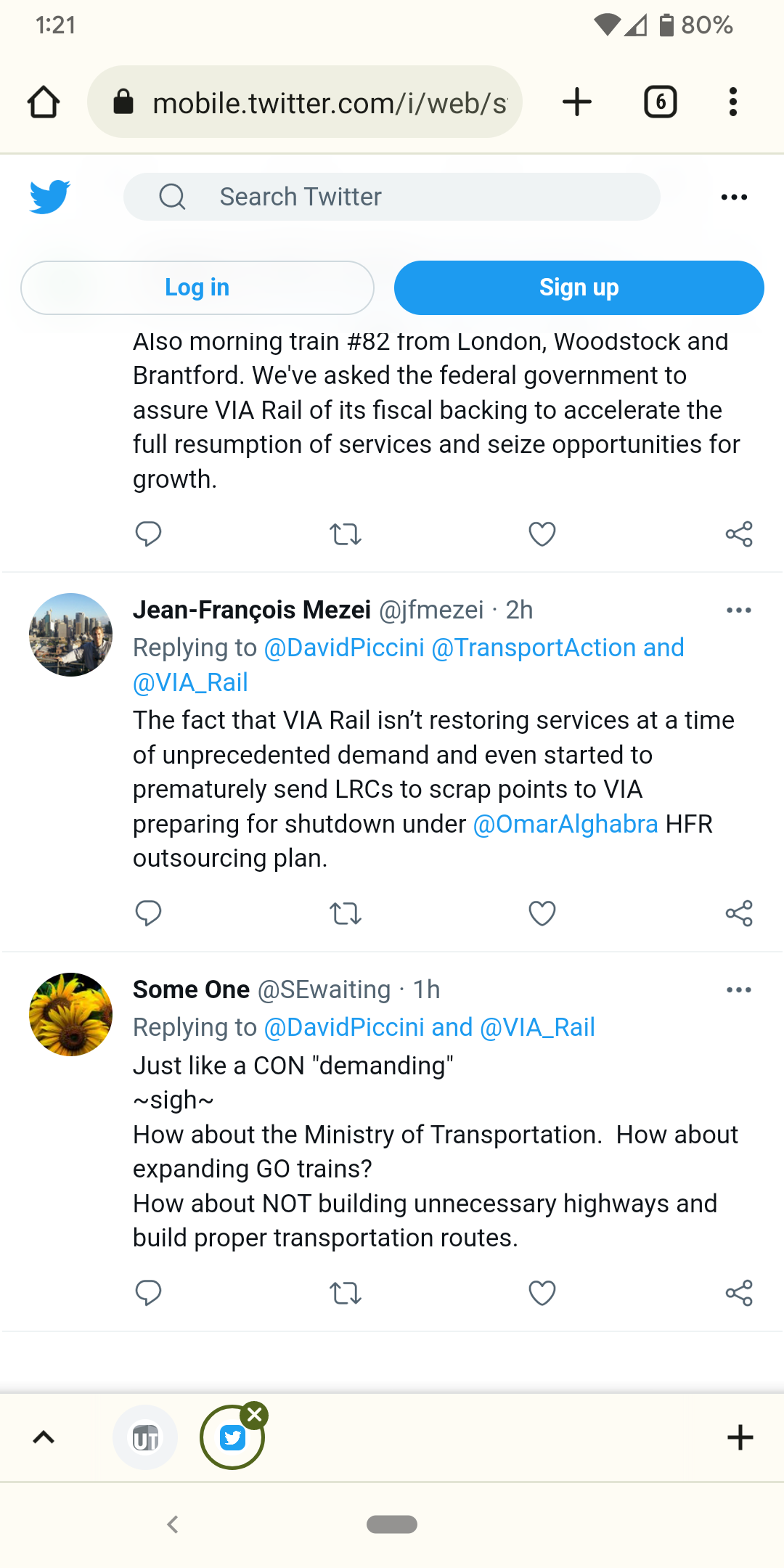Like the Some One tweet
This screenshot has width=784, height=1568.
[542, 1293]
